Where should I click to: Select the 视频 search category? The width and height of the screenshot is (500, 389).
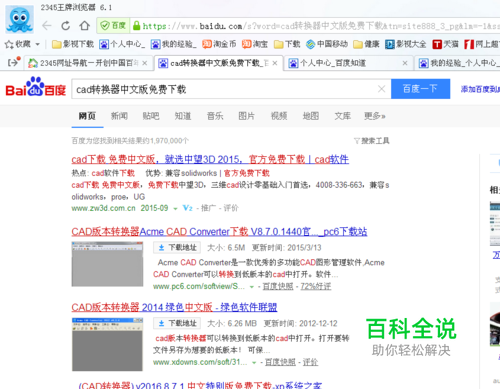click(x=279, y=116)
